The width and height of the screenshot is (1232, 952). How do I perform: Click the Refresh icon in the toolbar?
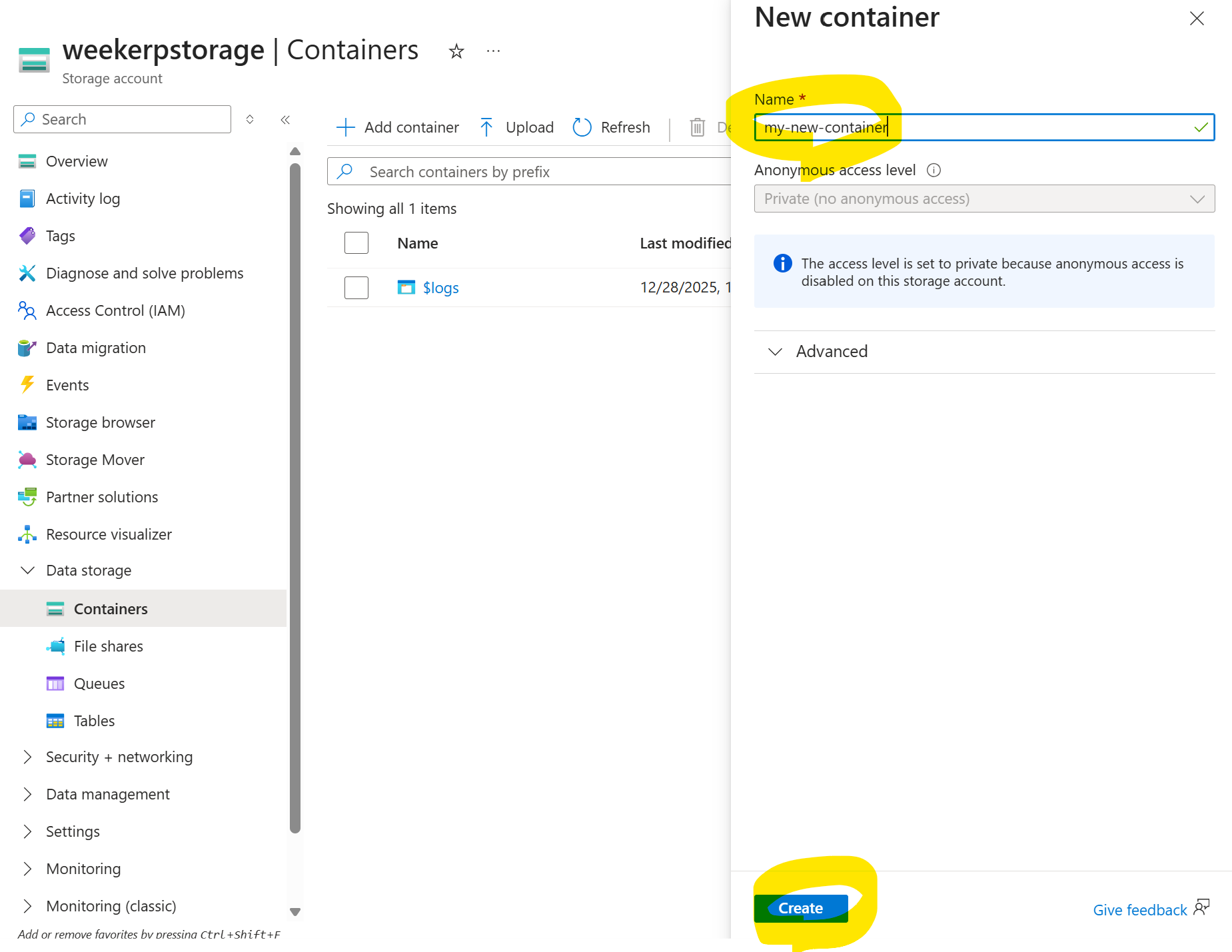582,127
